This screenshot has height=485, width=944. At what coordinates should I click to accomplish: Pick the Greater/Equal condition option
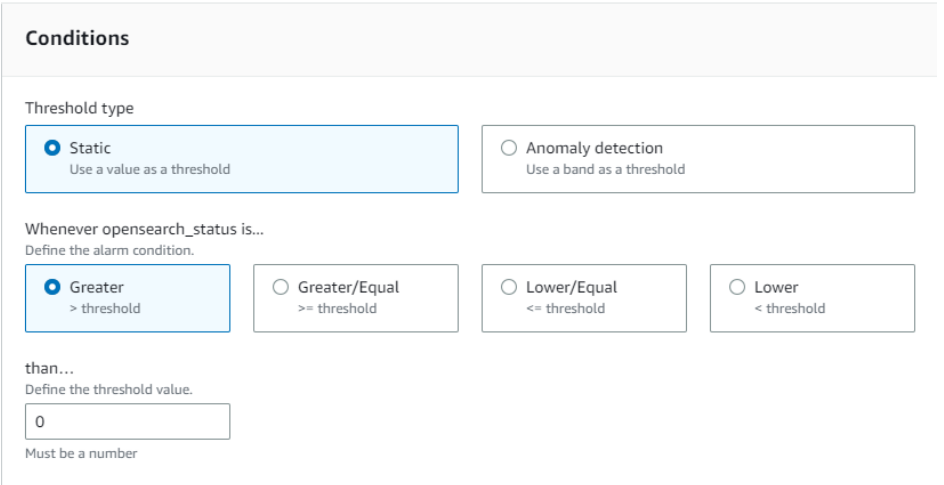[x=281, y=287]
